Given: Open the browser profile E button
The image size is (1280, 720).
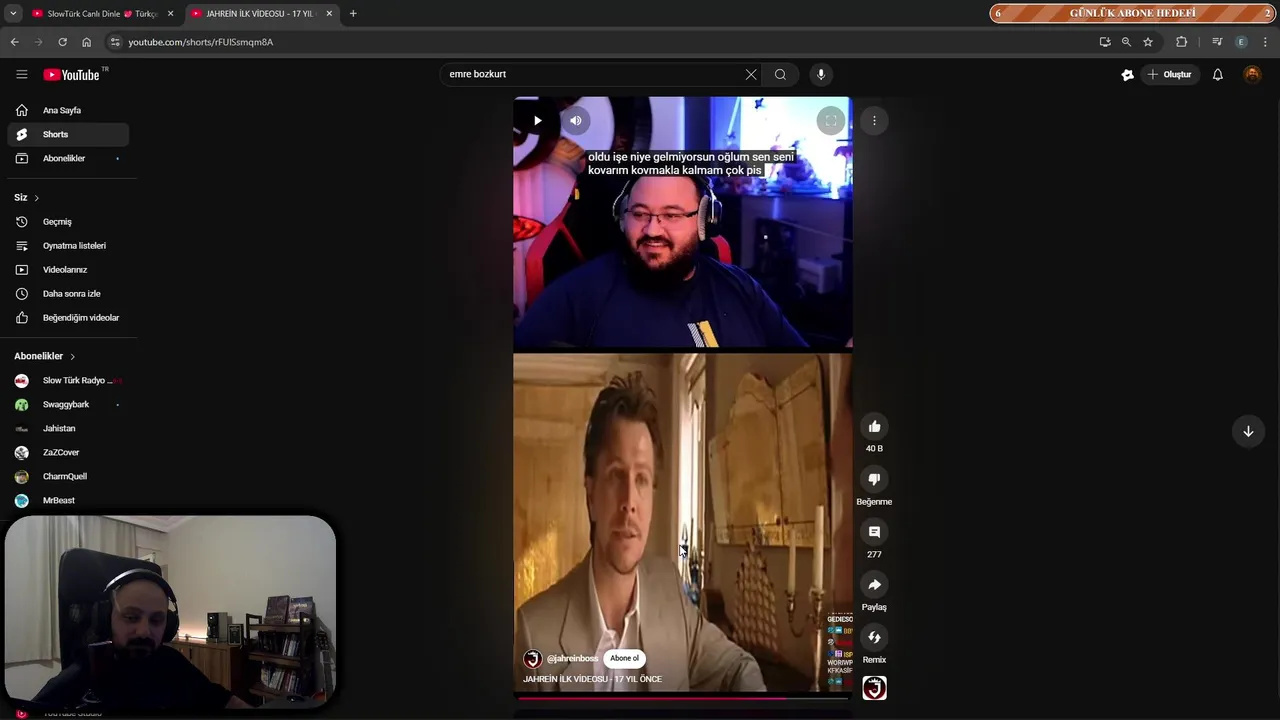Looking at the screenshot, I should pos(1241,42).
